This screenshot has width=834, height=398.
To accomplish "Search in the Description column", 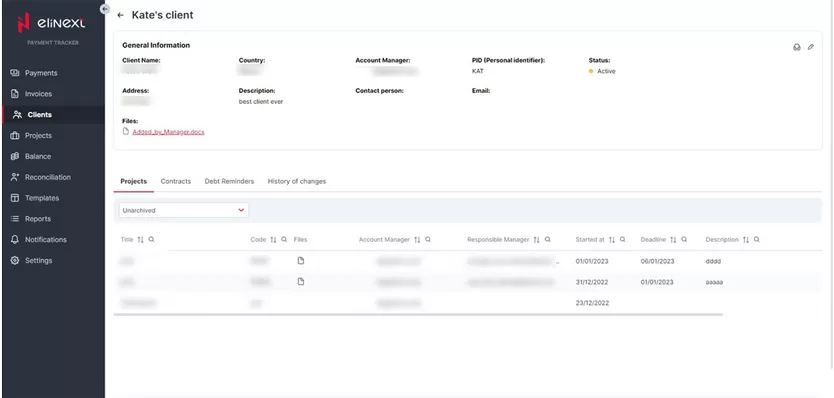I will tap(757, 239).
